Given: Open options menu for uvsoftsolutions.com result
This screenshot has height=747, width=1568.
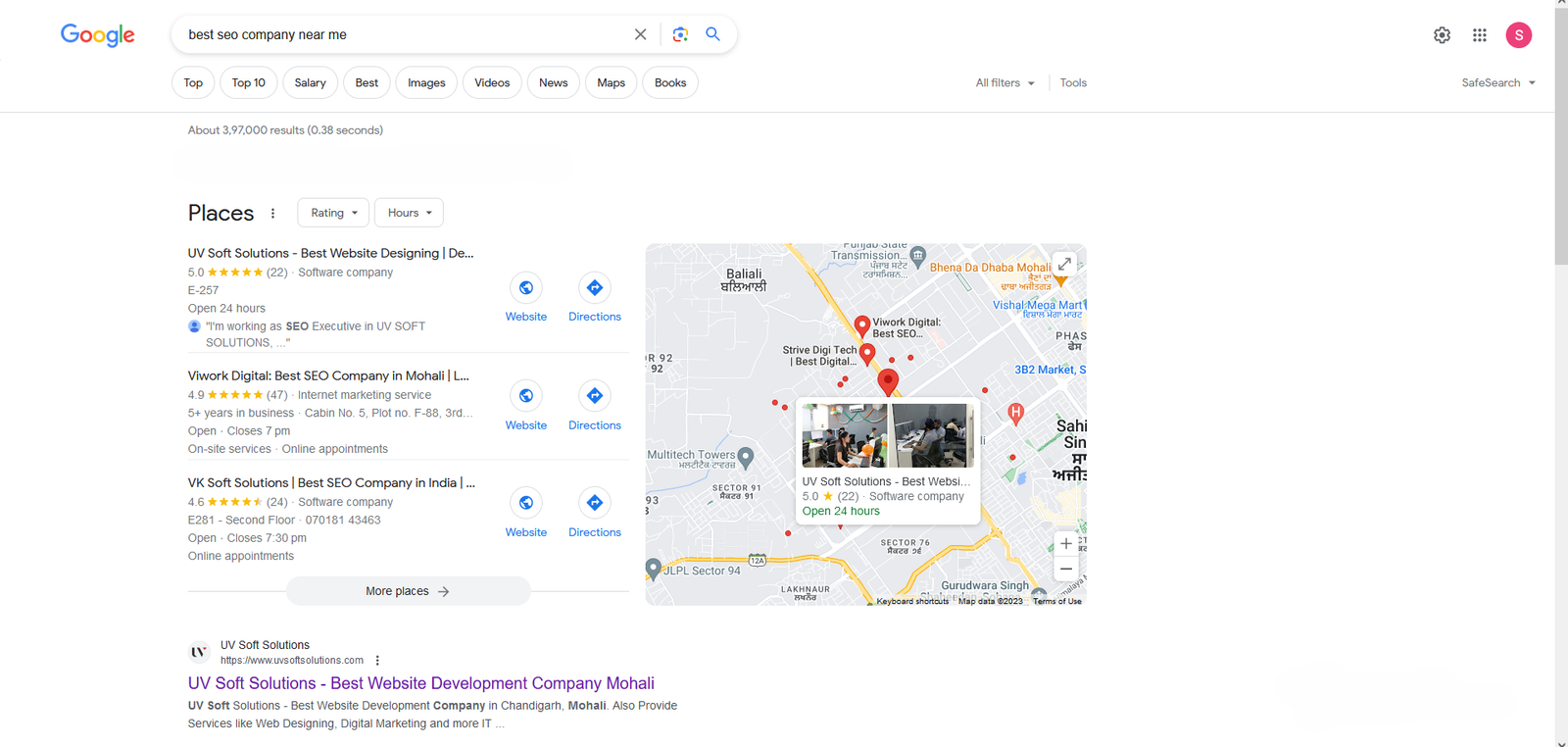Looking at the screenshot, I should point(377,661).
